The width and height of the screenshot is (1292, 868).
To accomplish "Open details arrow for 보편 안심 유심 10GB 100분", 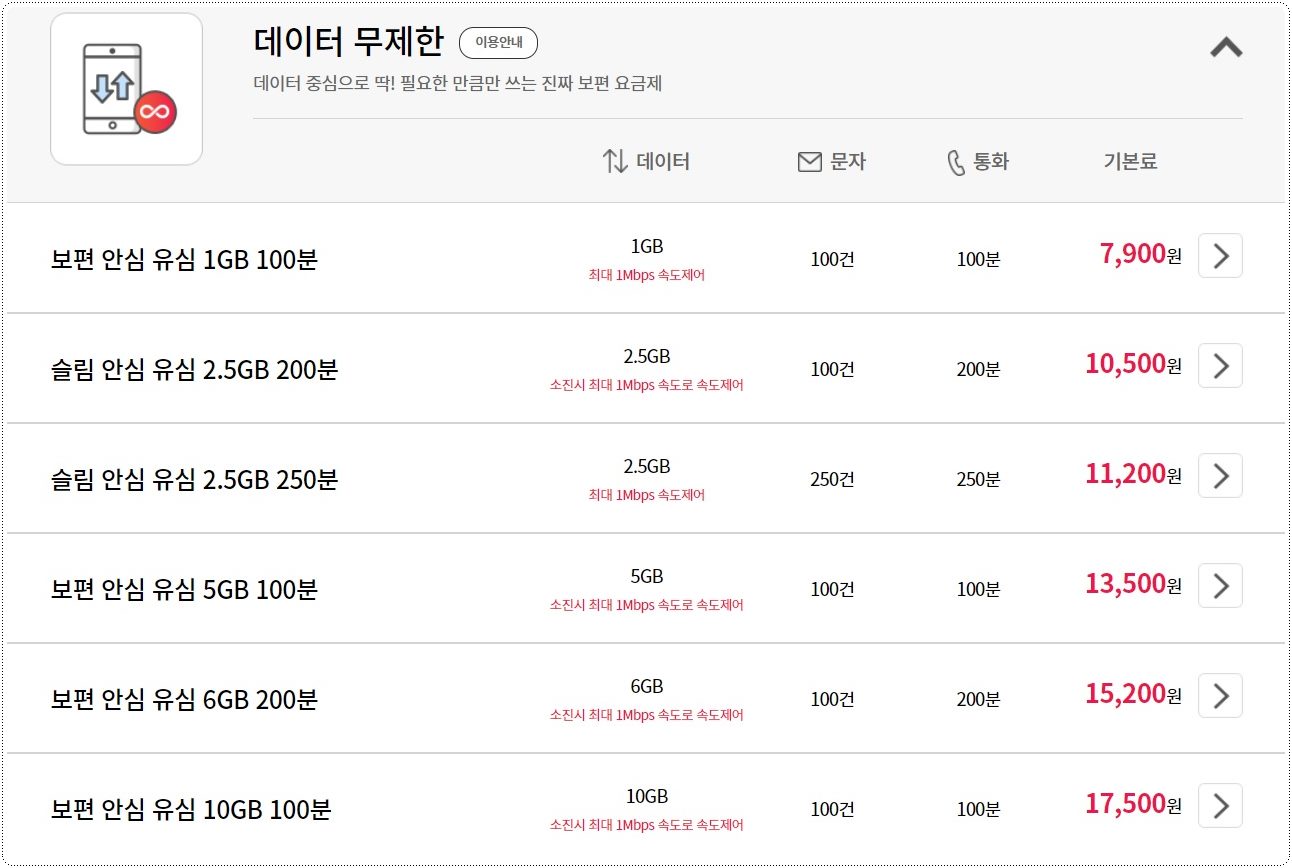I will (1219, 805).
